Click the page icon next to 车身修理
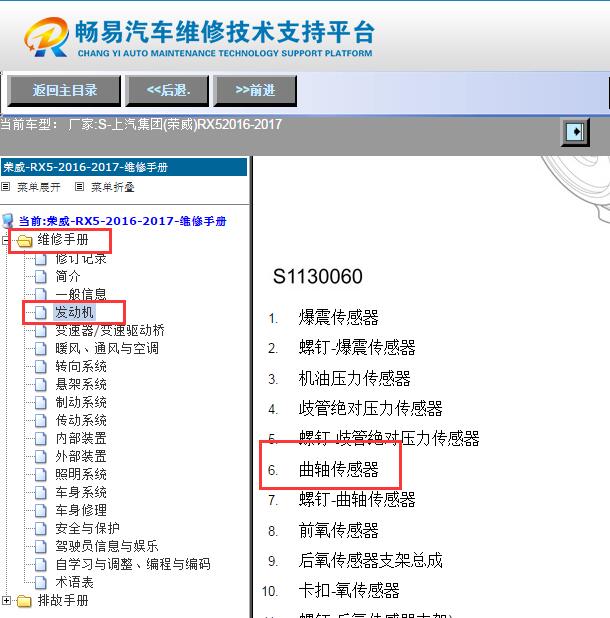This screenshot has width=610, height=618. [x=40, y=511]
